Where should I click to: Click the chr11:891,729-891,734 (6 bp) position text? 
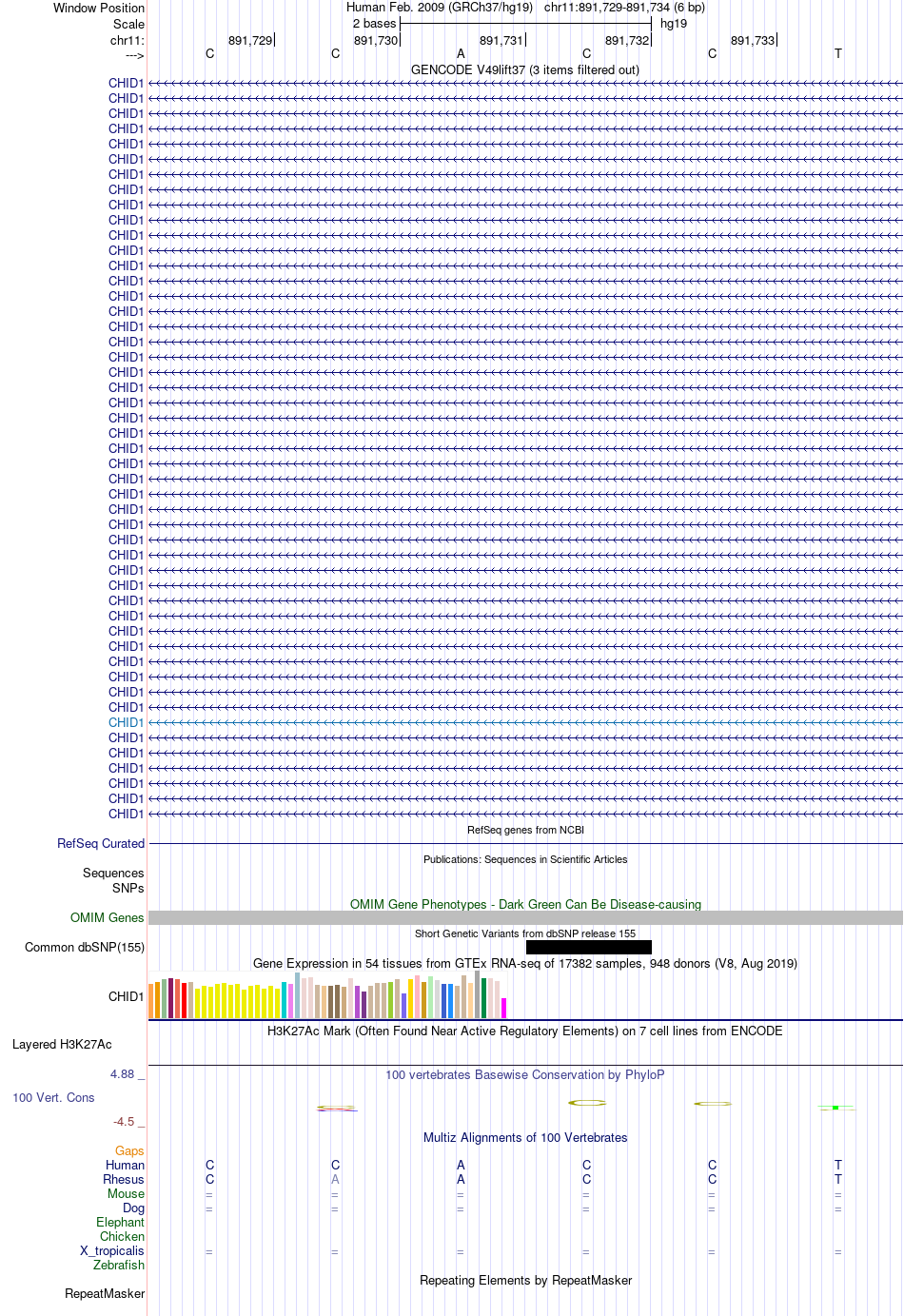tap(624, 8)
